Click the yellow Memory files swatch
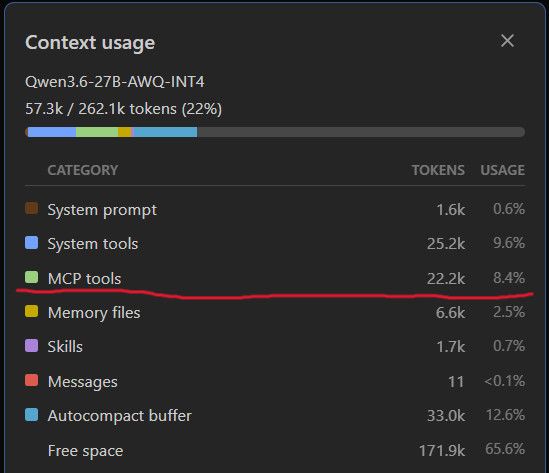 32,311
